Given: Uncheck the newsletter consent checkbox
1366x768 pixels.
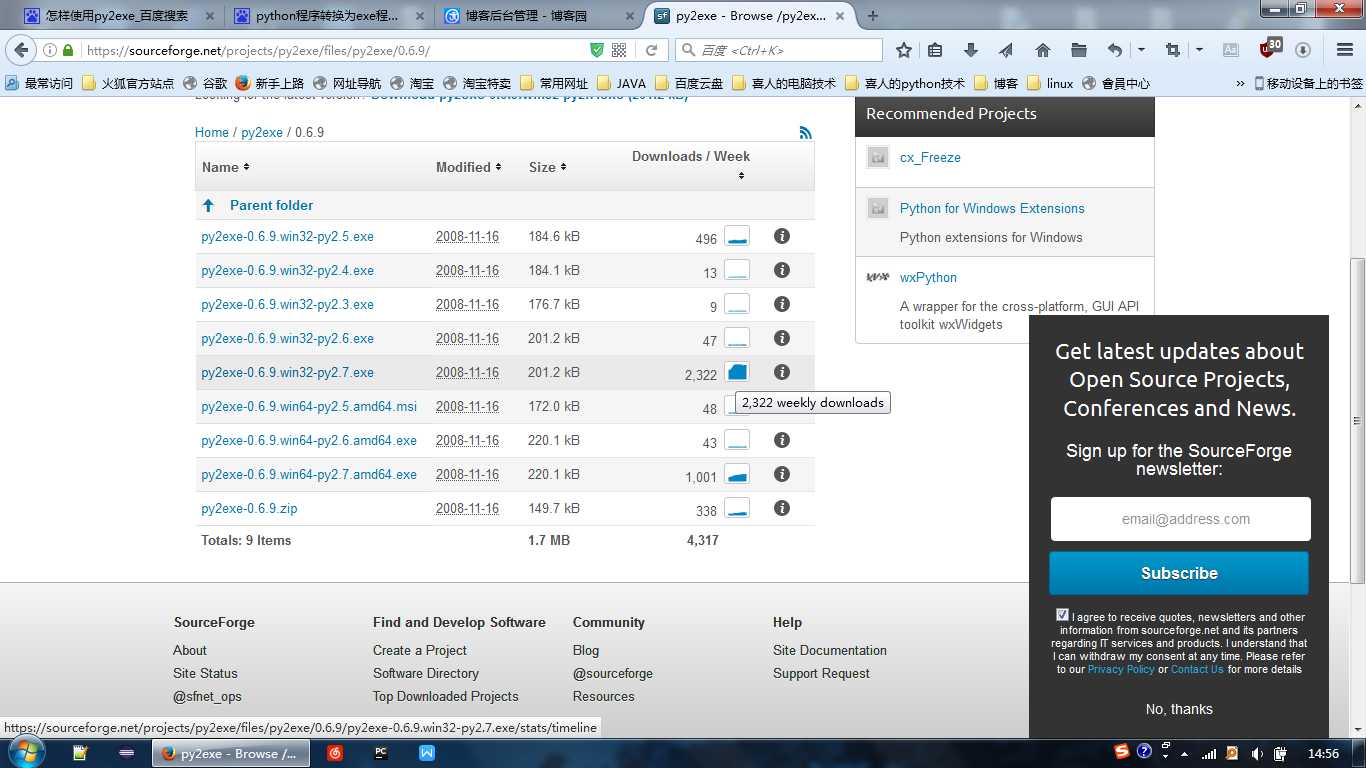Looking at the screenshot, I should [1062, 615].
